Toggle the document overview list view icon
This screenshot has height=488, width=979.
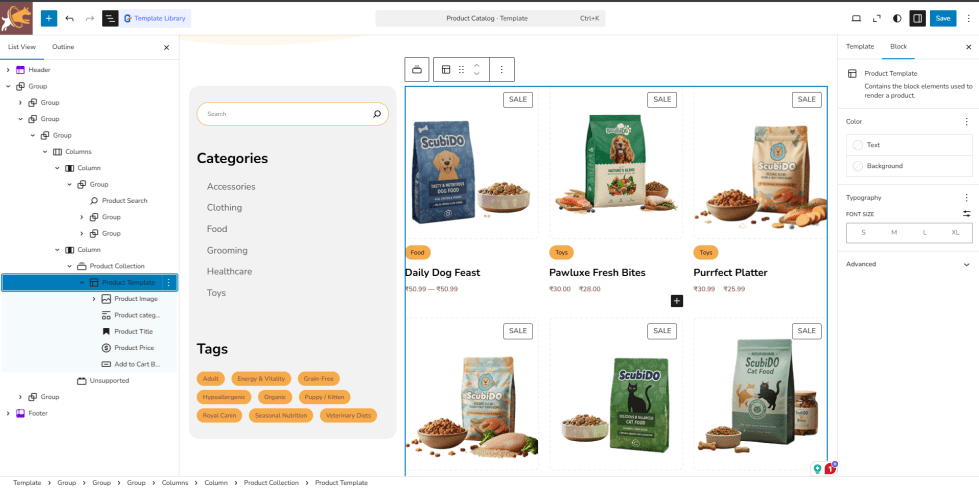110,18
